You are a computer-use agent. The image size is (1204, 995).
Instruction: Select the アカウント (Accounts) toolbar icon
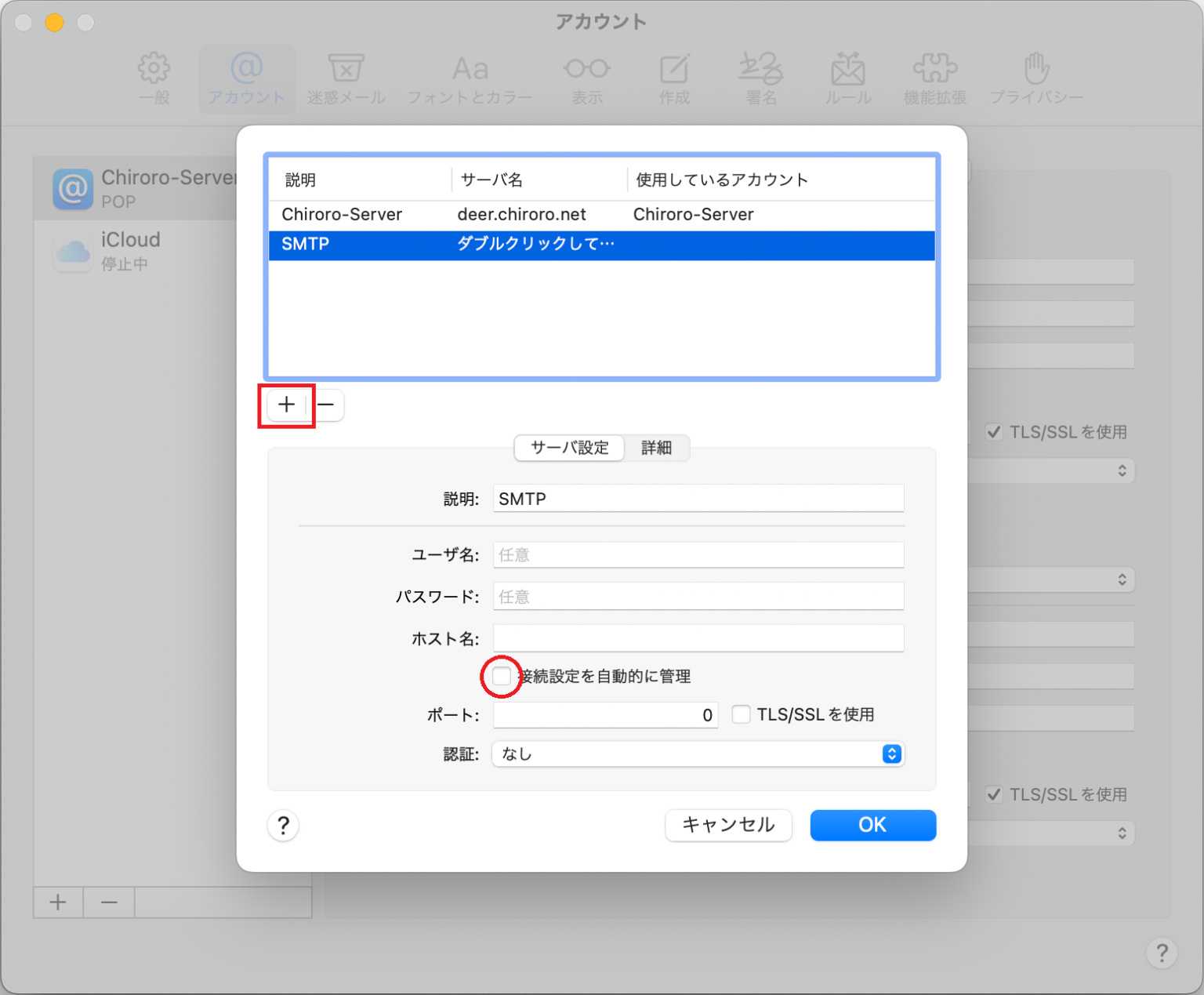[246, 76]
